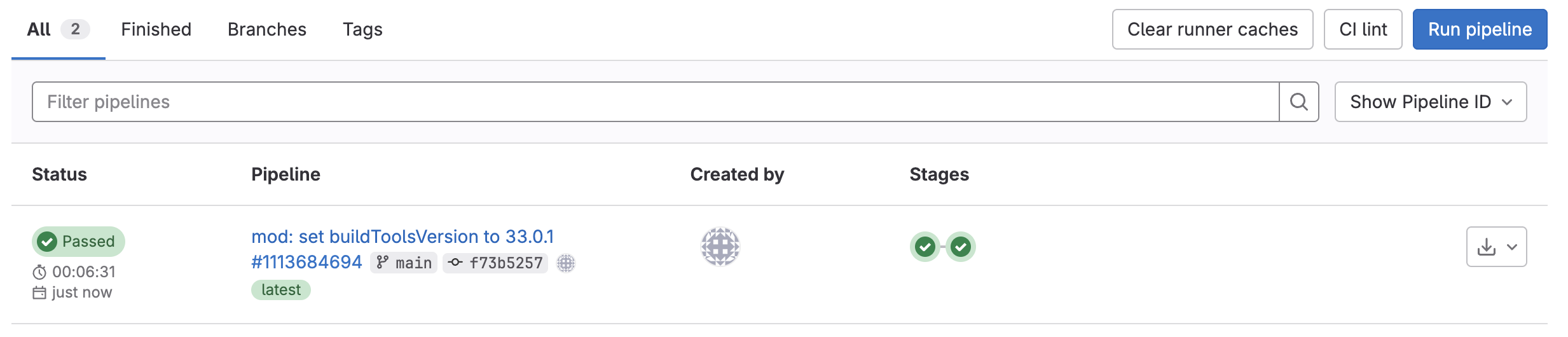Open the Show Pipeline ID dropdown
Viewport: 1568px width, 337px height.
(1431, 102)
